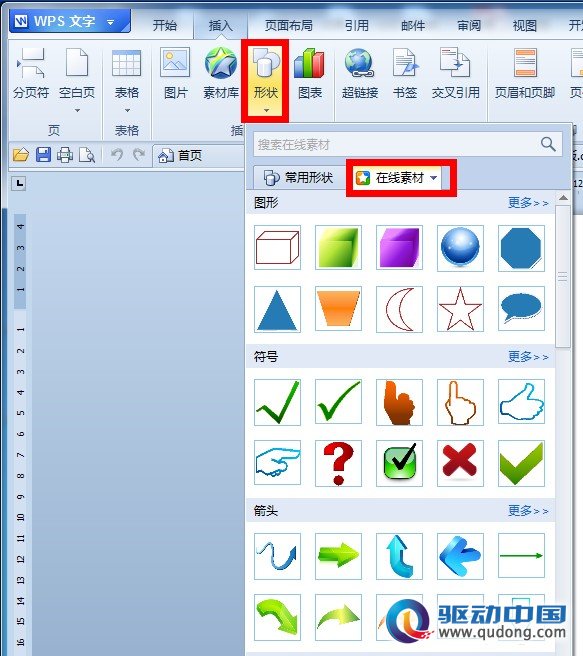Screen dimensions: 583x656
Task: Click 更多>> link beside 箭头
Action: point(528,510)
